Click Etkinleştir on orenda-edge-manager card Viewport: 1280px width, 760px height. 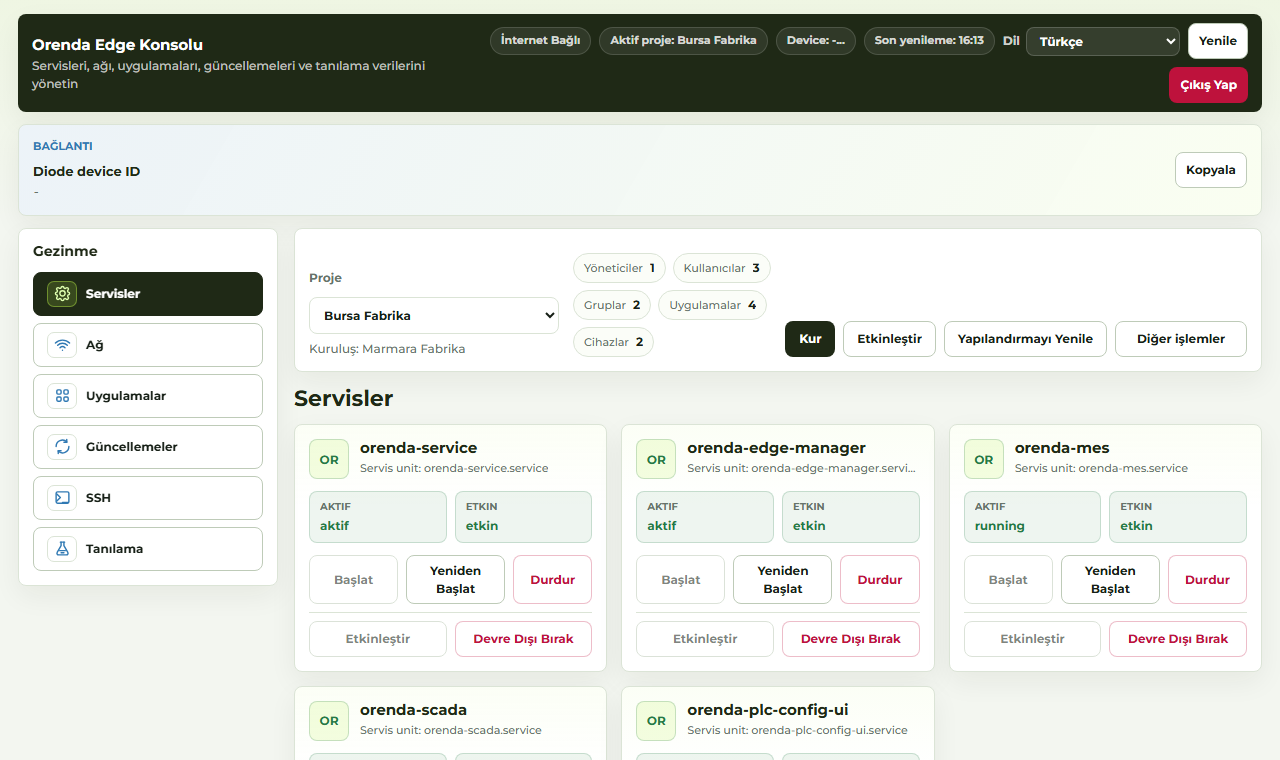point(705,639)
